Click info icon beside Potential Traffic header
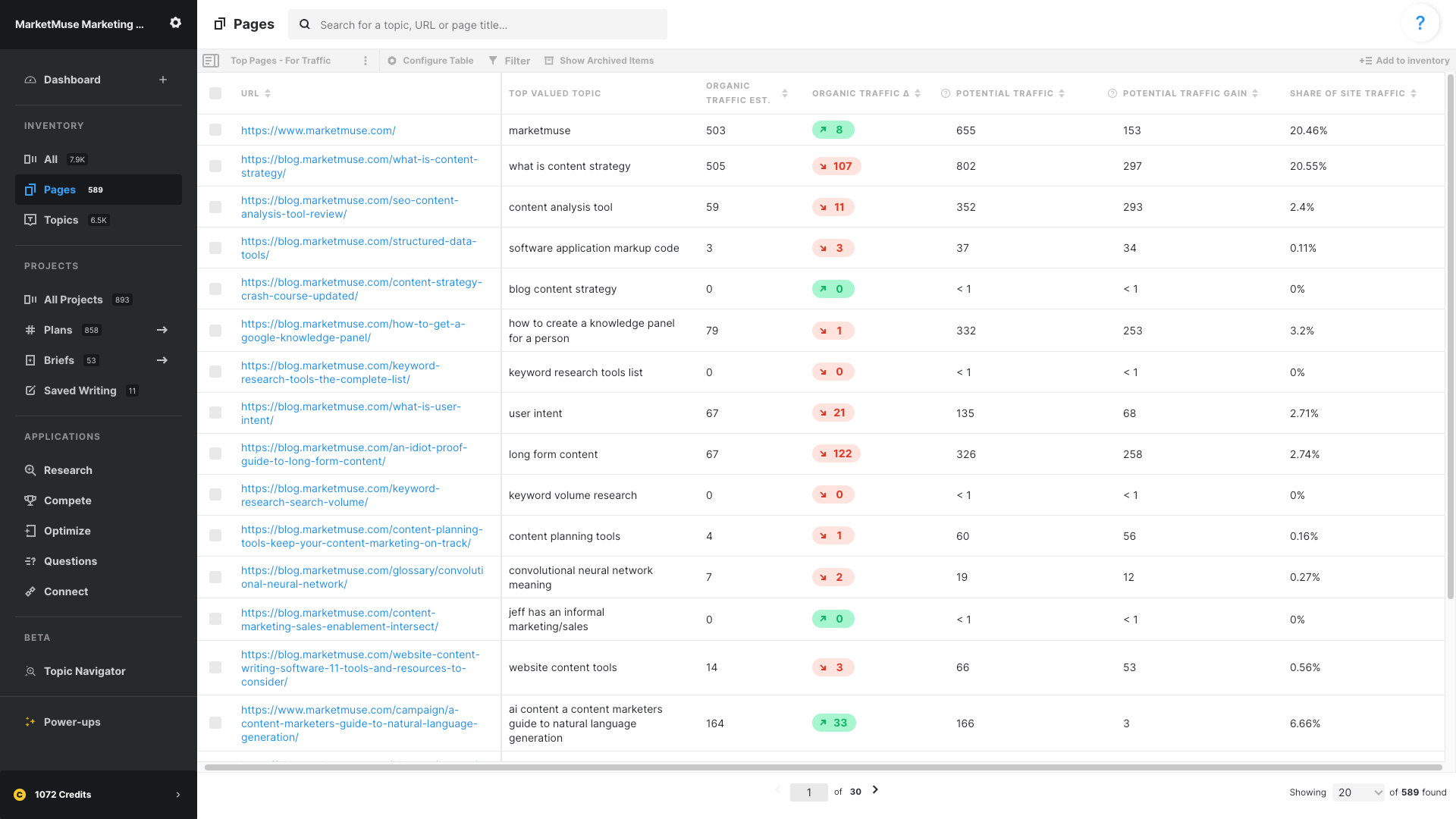The width and height of the screenshot is (1456, 819). [x=946, y=93]
